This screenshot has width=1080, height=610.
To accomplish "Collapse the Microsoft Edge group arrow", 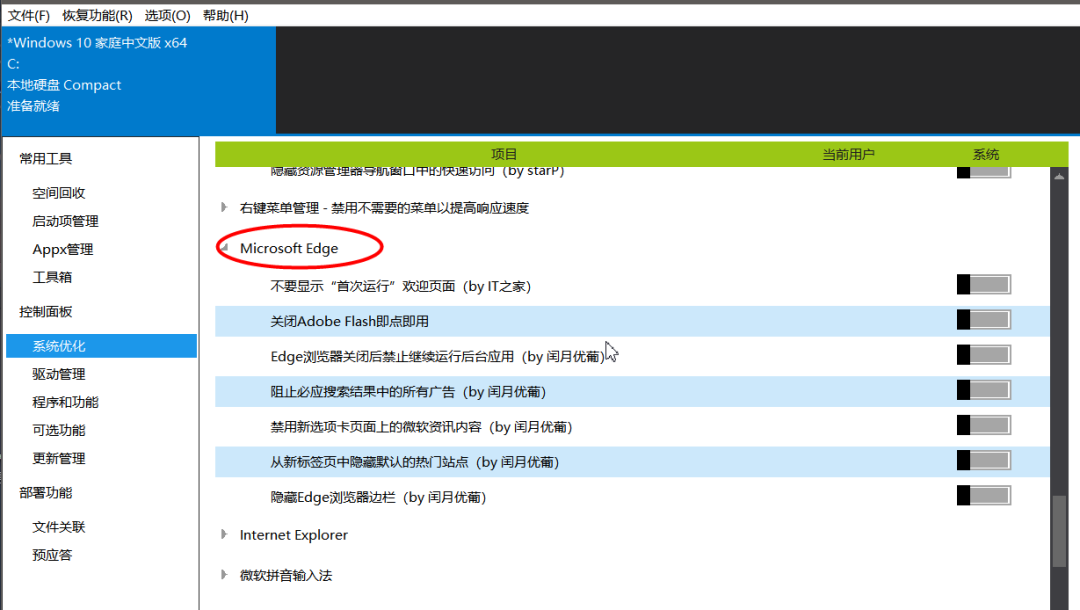I will [x=225, y=248].
